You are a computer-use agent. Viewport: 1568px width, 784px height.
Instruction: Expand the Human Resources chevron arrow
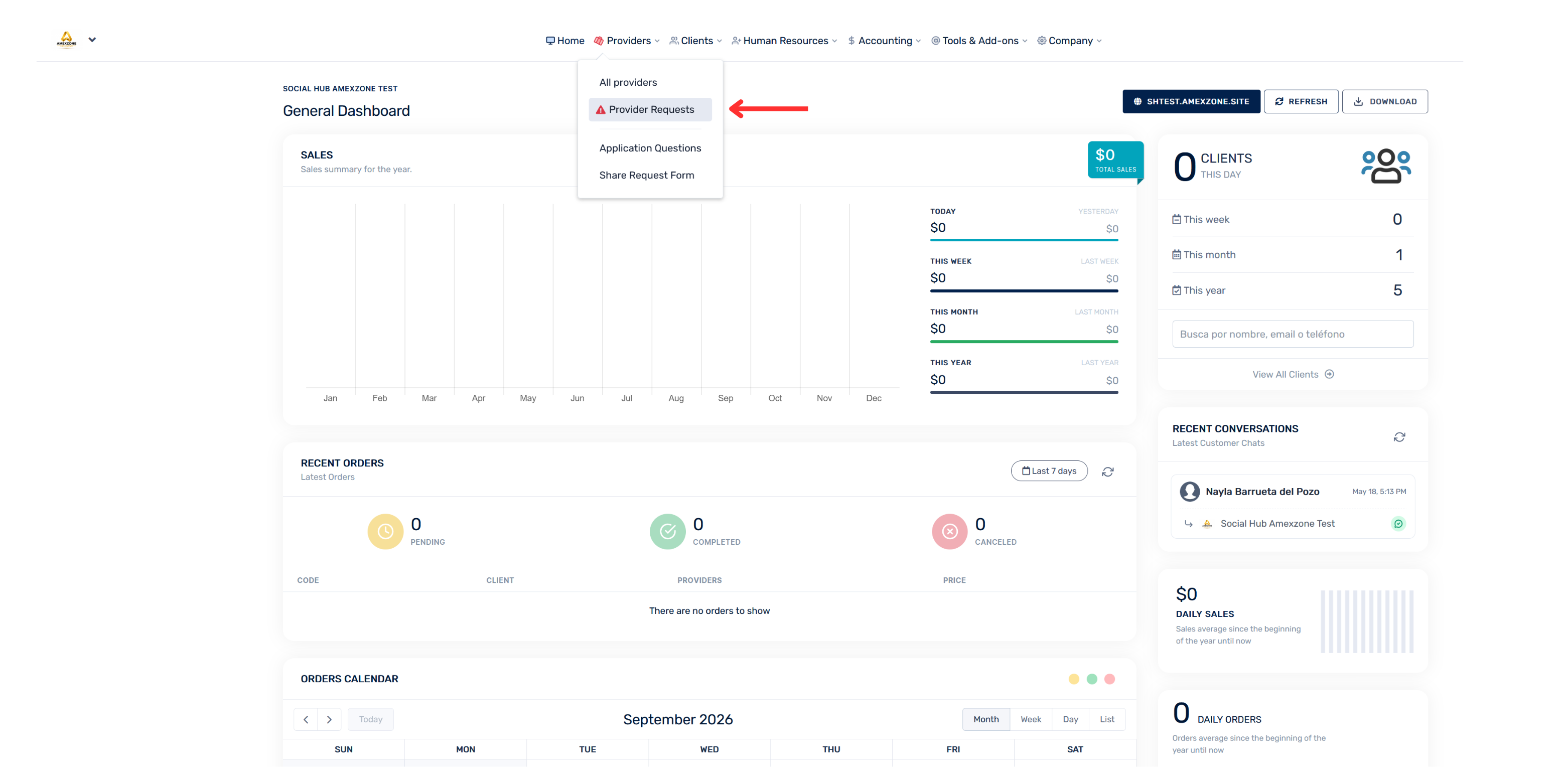click(x=834, y=42)
